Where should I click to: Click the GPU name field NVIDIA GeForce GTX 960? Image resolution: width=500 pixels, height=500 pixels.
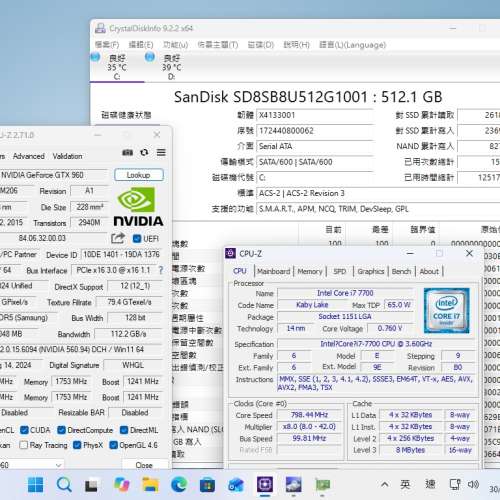pos(53,175)
